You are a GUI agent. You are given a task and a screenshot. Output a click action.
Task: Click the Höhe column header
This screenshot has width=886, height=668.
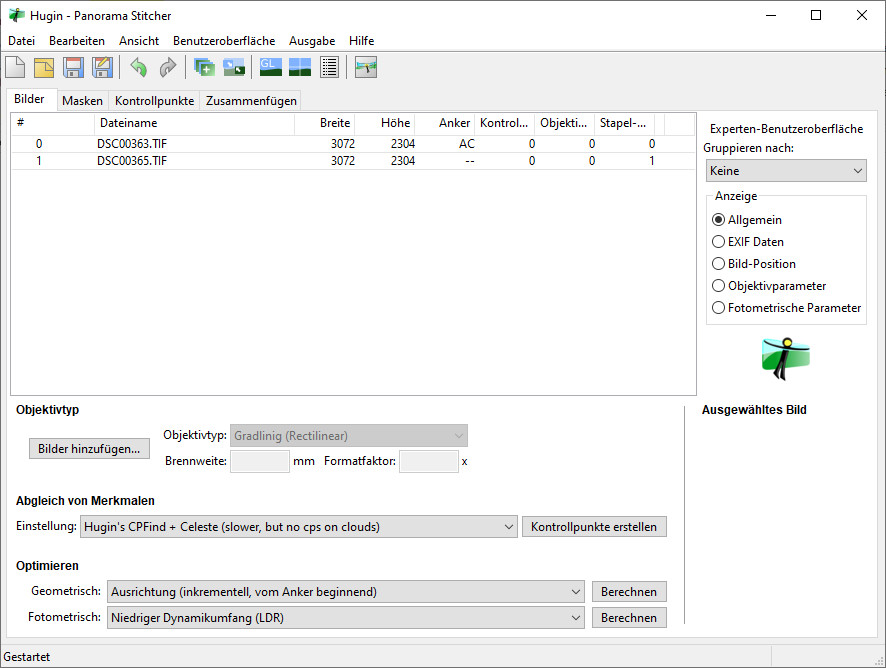pyautogui.click(x=385, y=123)
